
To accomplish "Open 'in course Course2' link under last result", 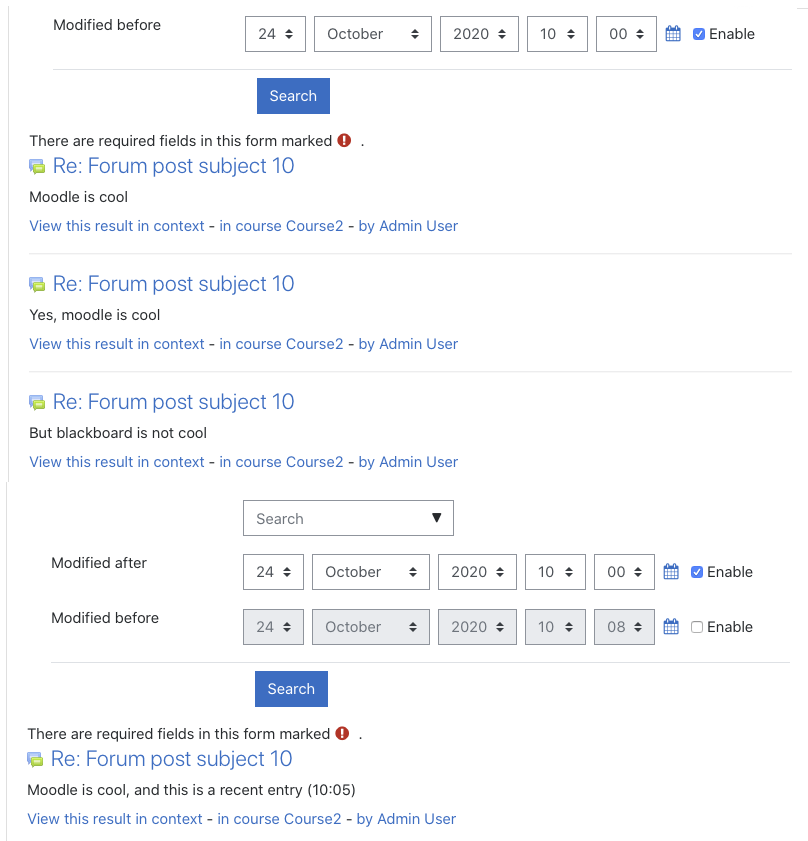I will 279,818.
